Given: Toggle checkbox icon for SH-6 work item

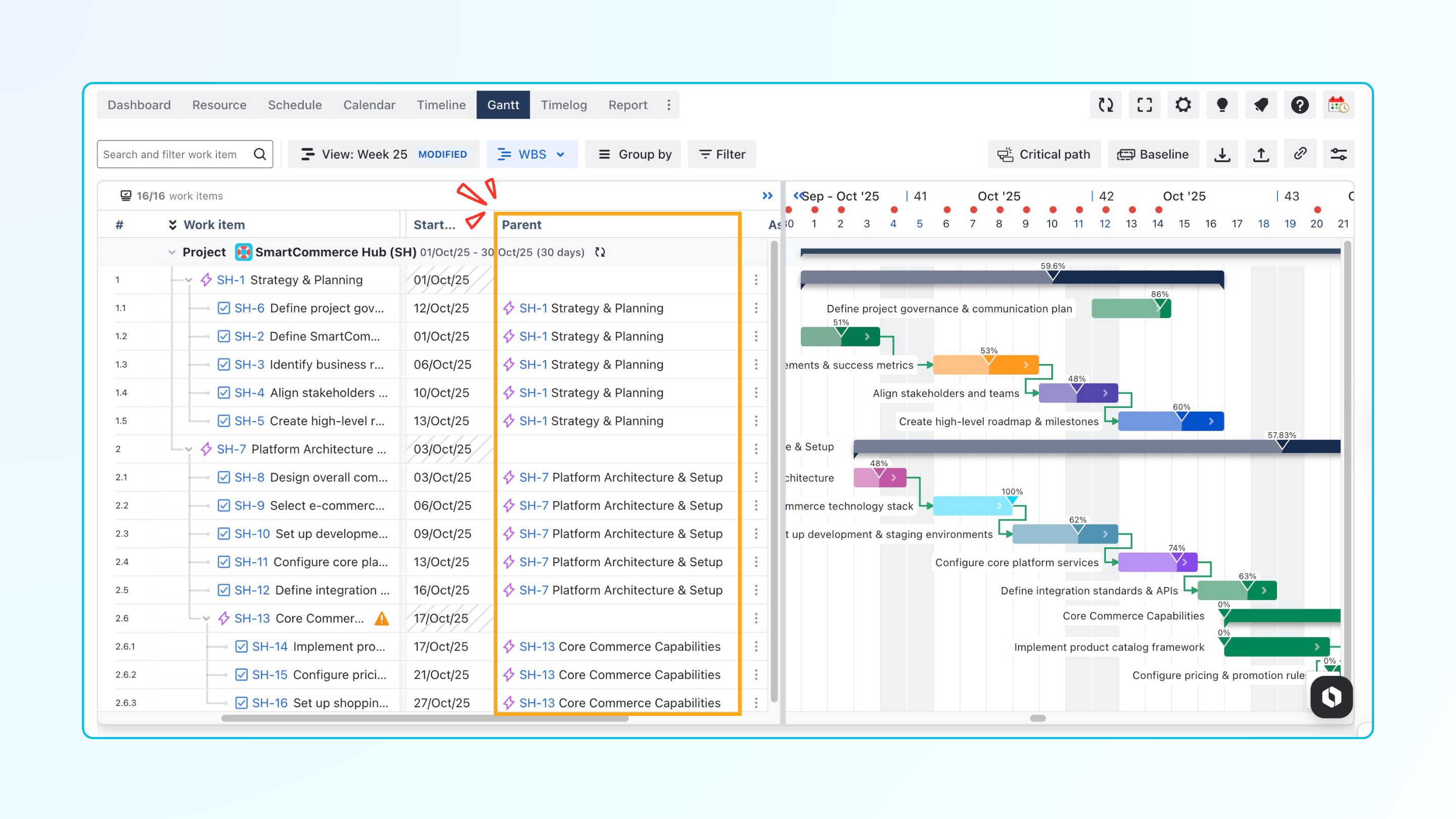Looking at the screenshot, I should pyautogui.click(x=224, y=308).
